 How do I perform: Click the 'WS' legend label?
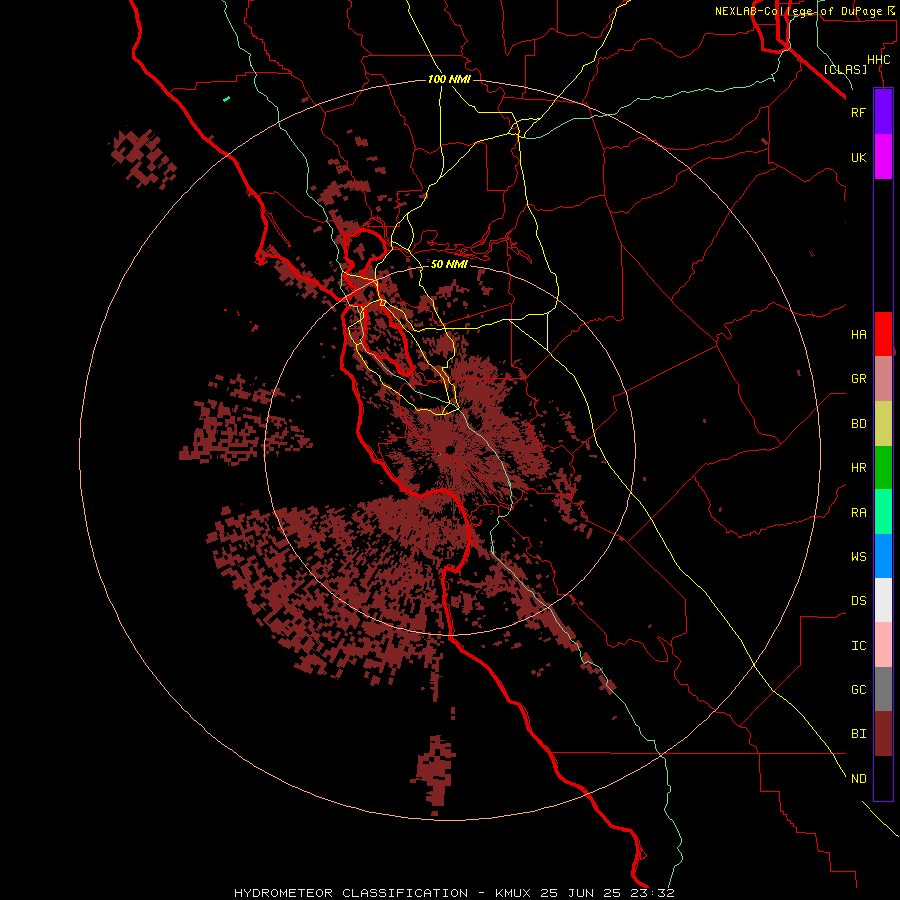(x=858, y=556)
